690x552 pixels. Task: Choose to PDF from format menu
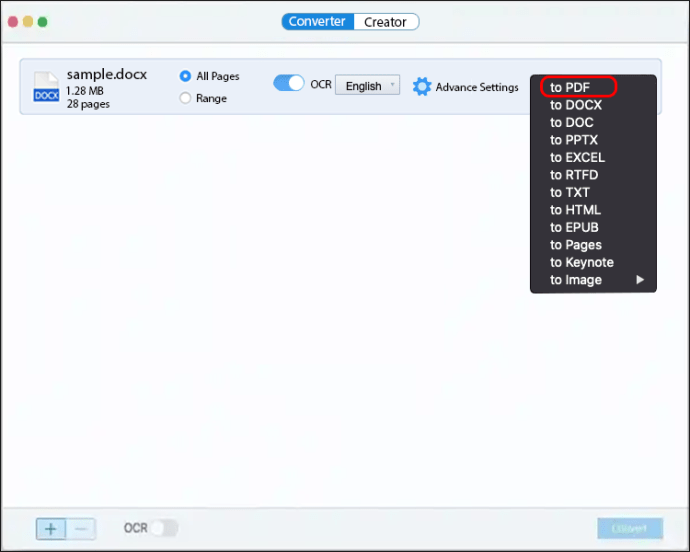592,87
